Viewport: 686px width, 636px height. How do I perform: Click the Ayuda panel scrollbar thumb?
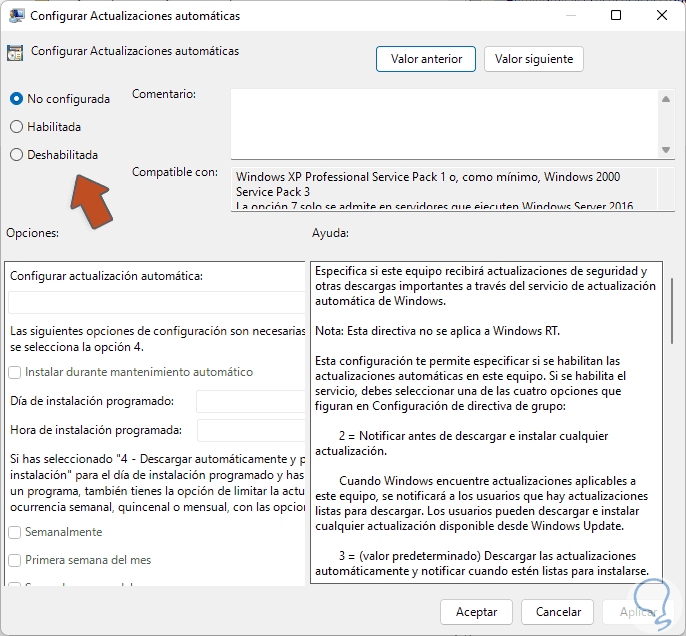click(x=672, y=311)
